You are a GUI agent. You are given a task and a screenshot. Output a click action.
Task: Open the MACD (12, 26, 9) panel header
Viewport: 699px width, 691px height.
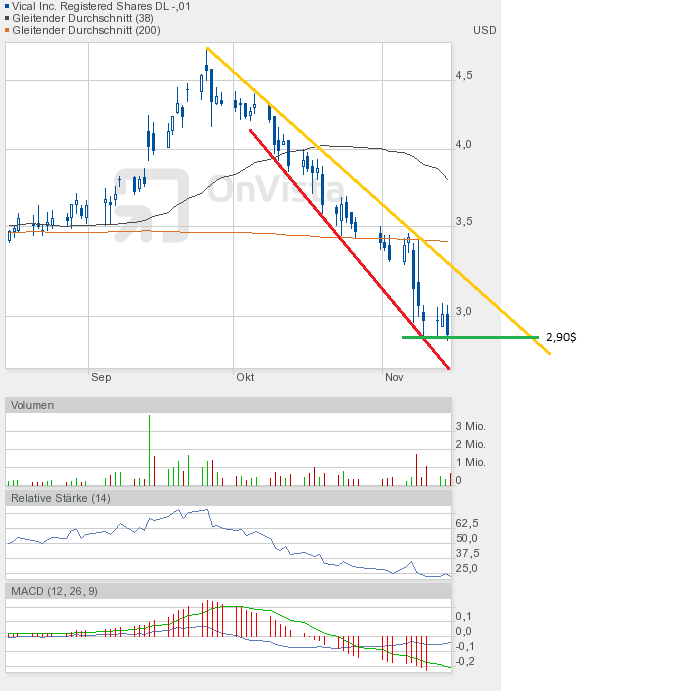[x=55, y=591]
